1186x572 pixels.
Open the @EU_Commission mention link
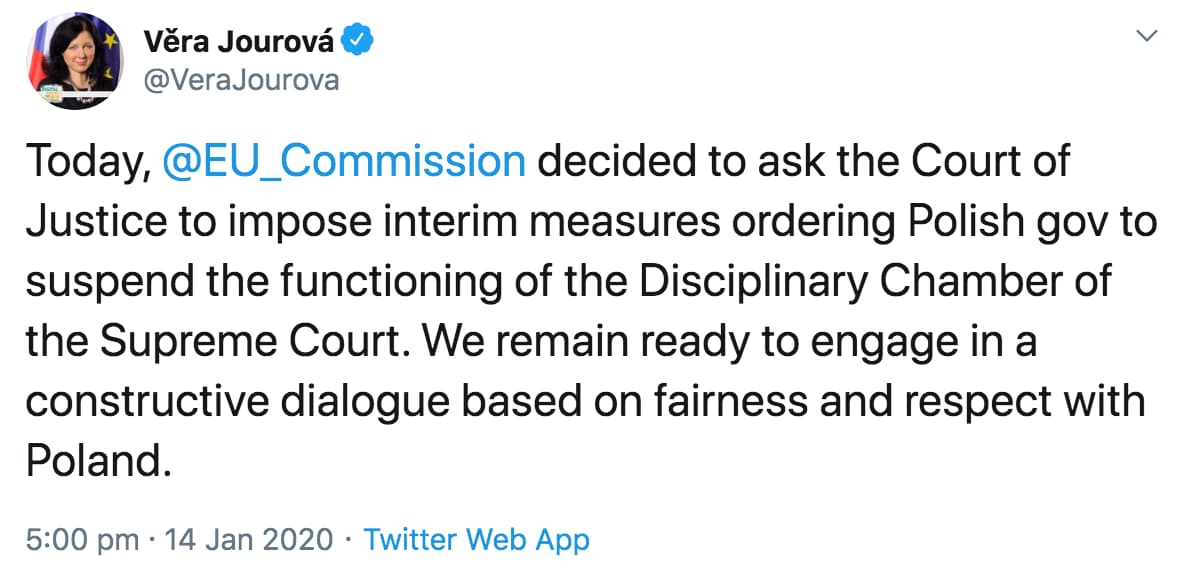click(x=344, y=163)
